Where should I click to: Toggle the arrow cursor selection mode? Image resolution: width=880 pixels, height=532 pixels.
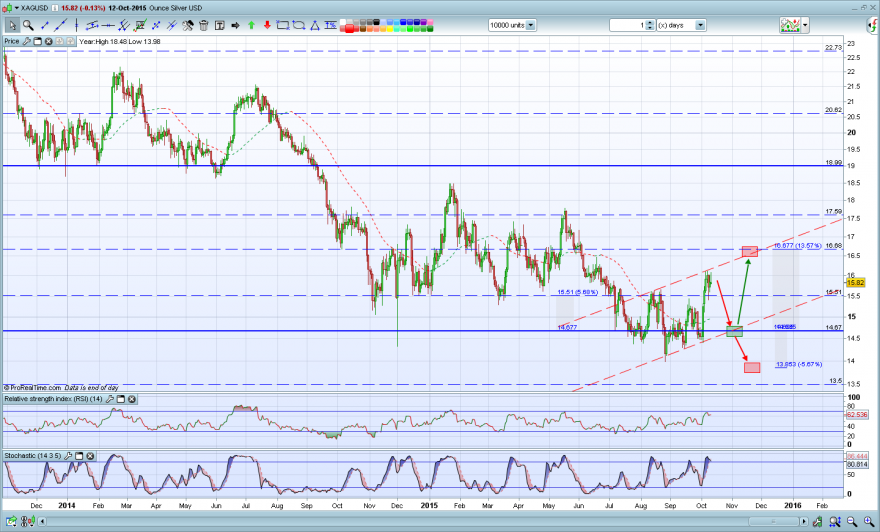tap(12, 25)
